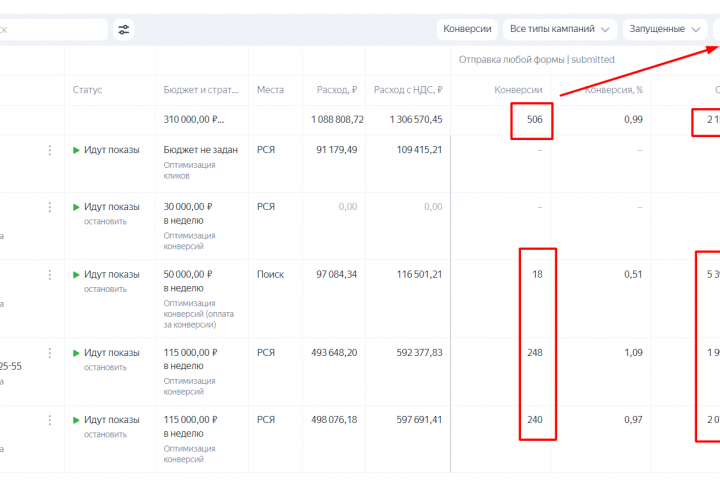The width and height of the screenshot is (720, 480).
Task: Click the 115 000,00 ₽ budget in the 493 648,20 row
Action: (191, 353)
